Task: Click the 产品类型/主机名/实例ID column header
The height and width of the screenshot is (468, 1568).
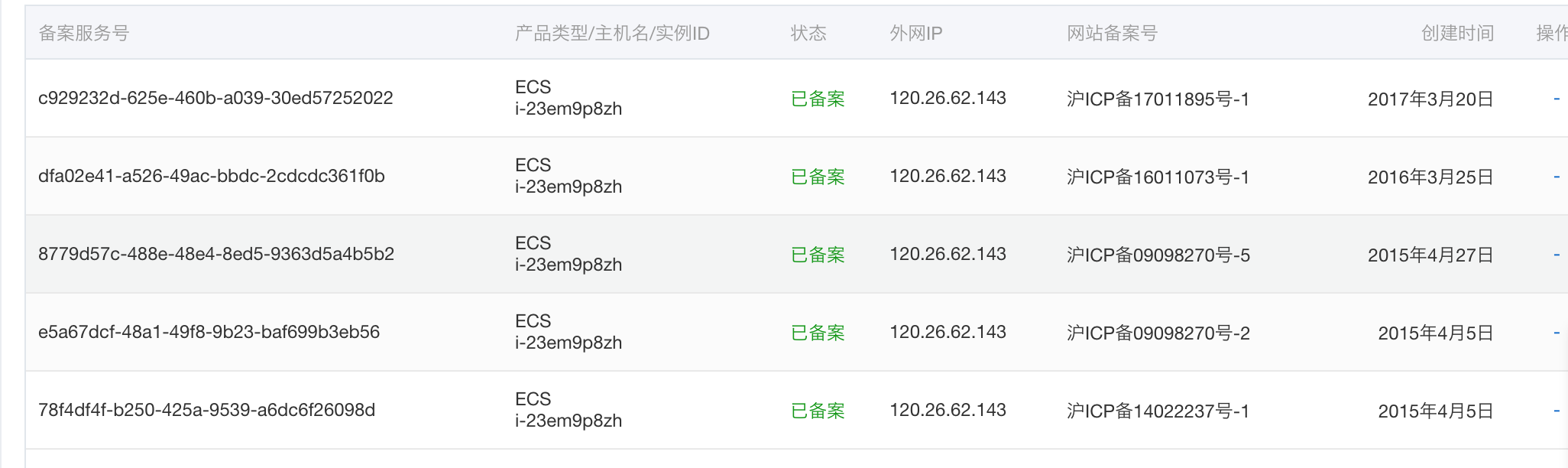Action: [x=612, y=34]
